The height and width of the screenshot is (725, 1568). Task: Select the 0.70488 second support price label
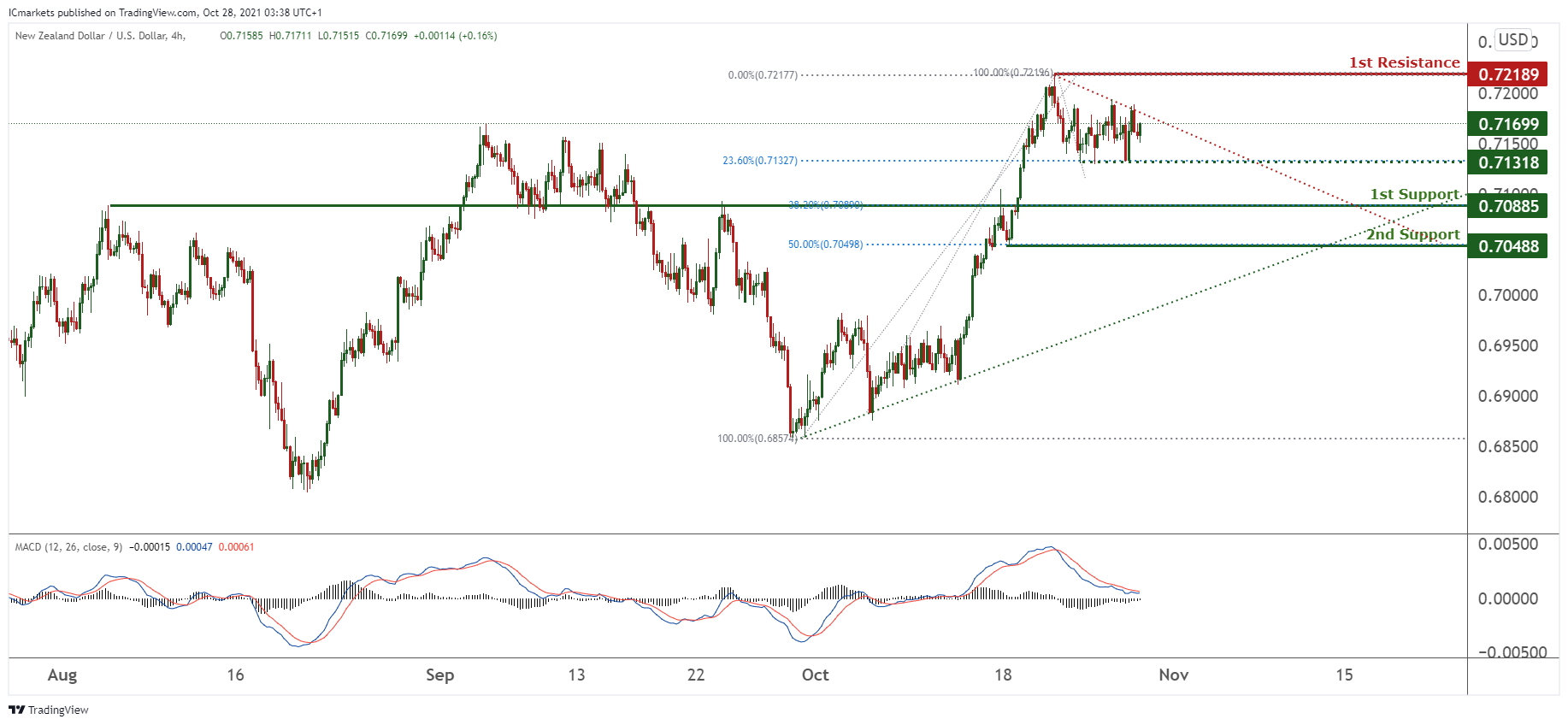coord(1508,246)
